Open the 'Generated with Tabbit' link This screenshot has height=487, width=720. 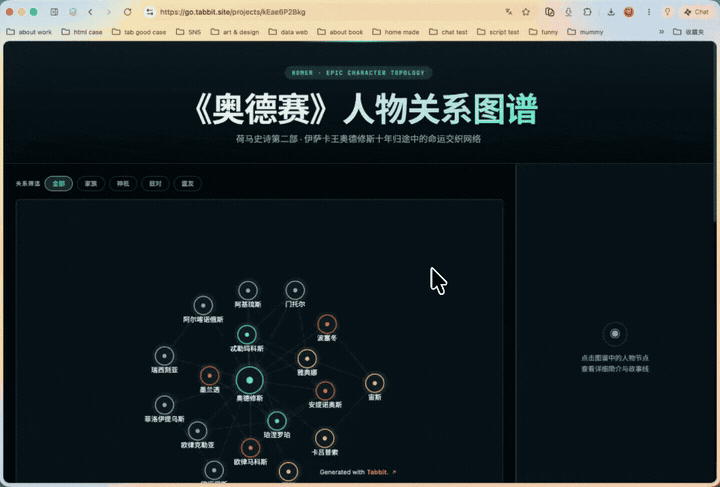[x=358, y=472]
